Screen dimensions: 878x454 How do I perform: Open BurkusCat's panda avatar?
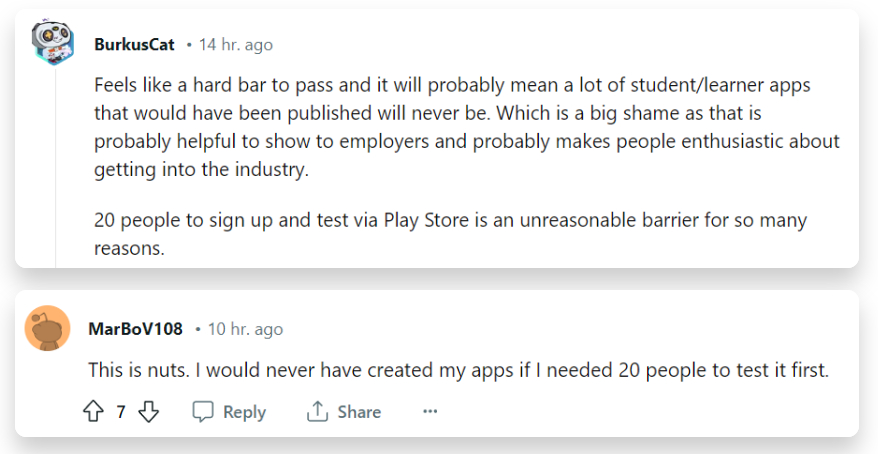(x=52, y=43)
